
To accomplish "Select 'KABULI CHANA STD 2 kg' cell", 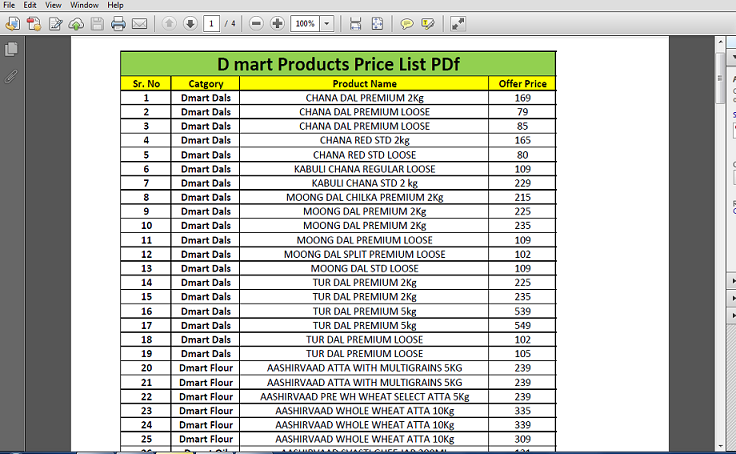I will [x=364, y=183].
